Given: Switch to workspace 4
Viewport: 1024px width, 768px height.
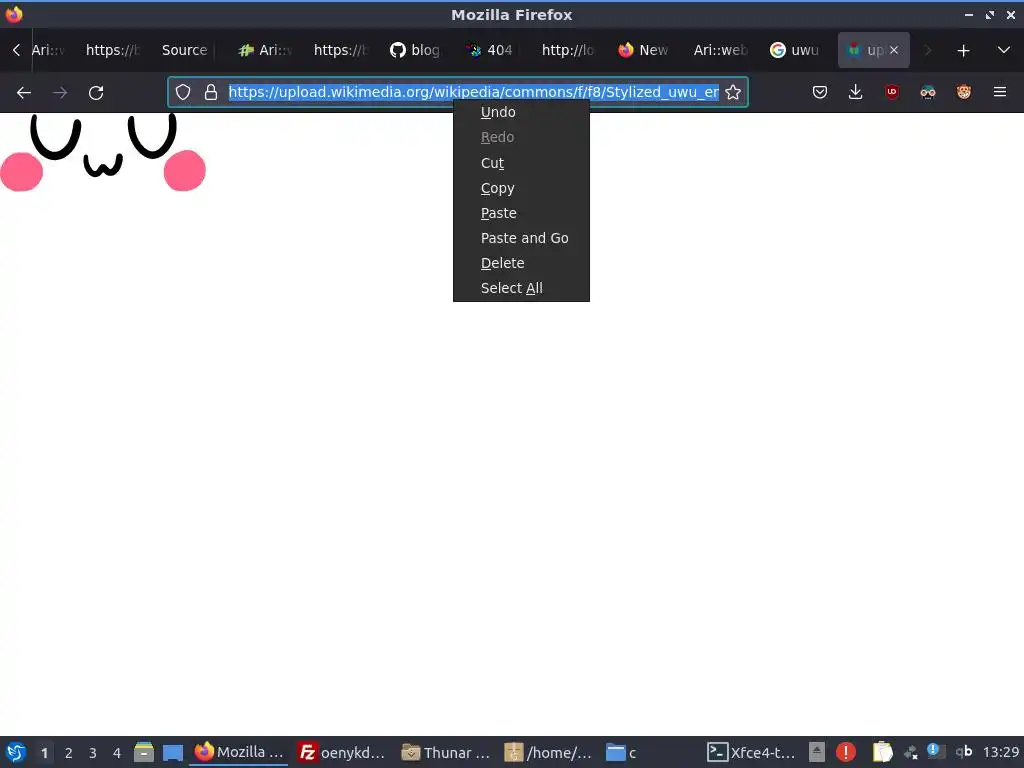Looking at the screenshot, I should click(x=117, y=753).
